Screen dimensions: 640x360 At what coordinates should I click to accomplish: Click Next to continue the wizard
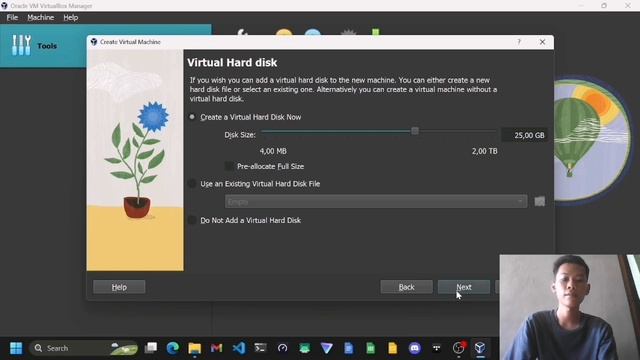[464, 287]
